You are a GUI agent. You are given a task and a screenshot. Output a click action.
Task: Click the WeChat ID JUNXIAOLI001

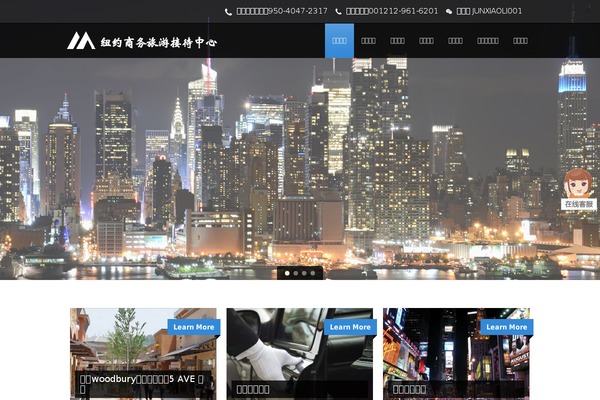(497, 11)
